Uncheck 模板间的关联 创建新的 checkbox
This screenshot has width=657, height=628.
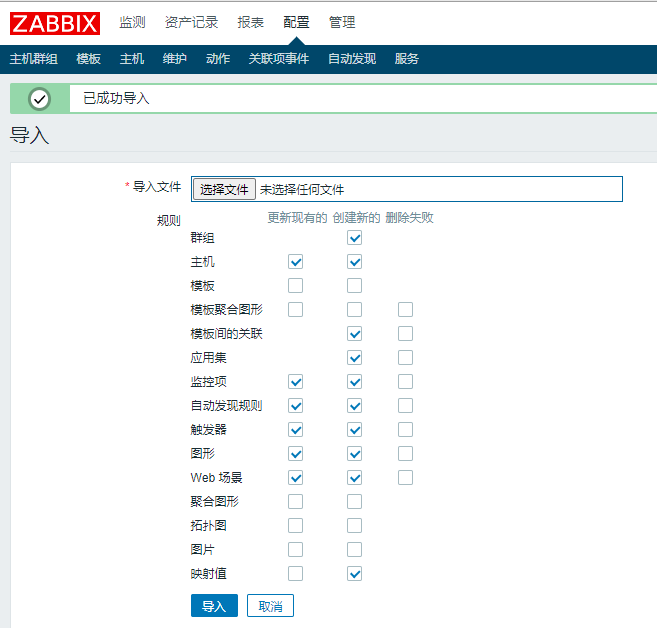(354, 334)
